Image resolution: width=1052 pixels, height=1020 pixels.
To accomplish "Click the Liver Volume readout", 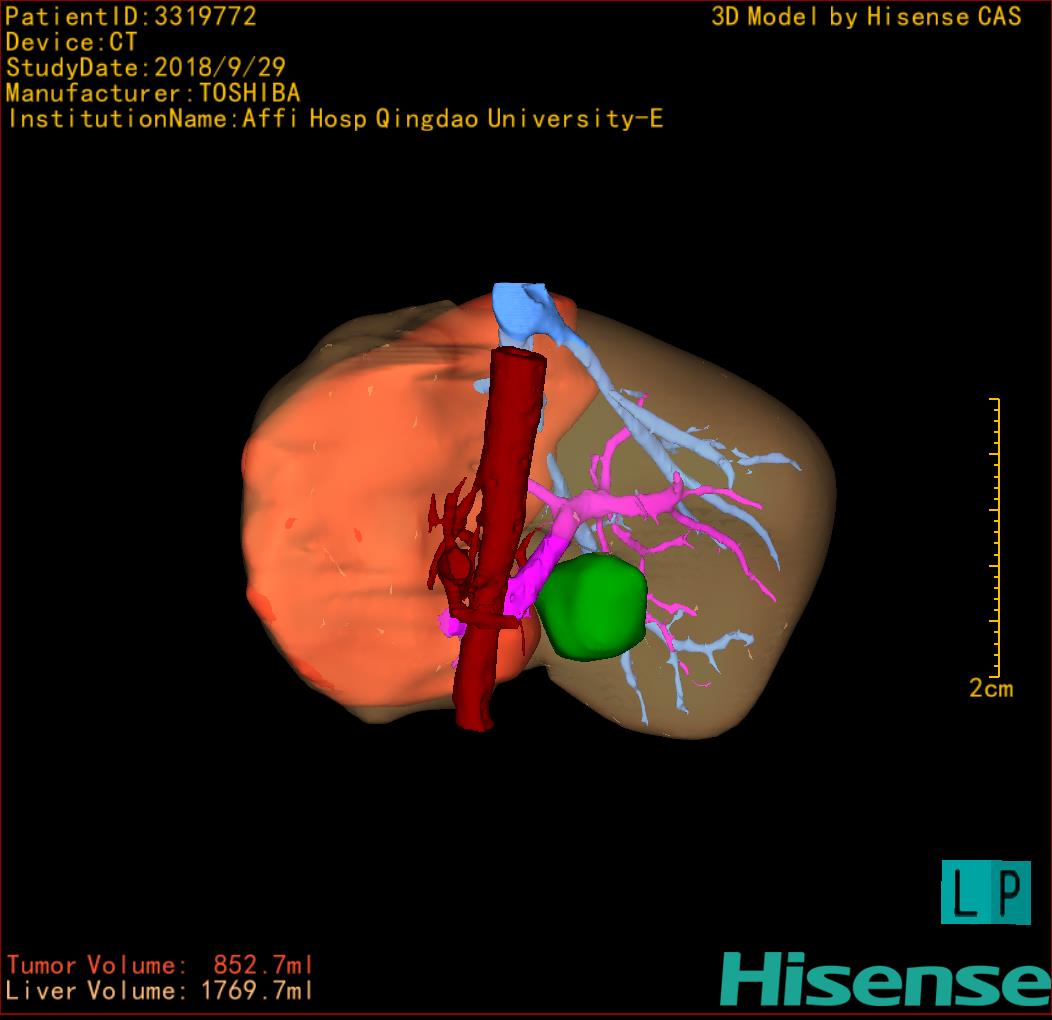I will [x=160, y=991].
